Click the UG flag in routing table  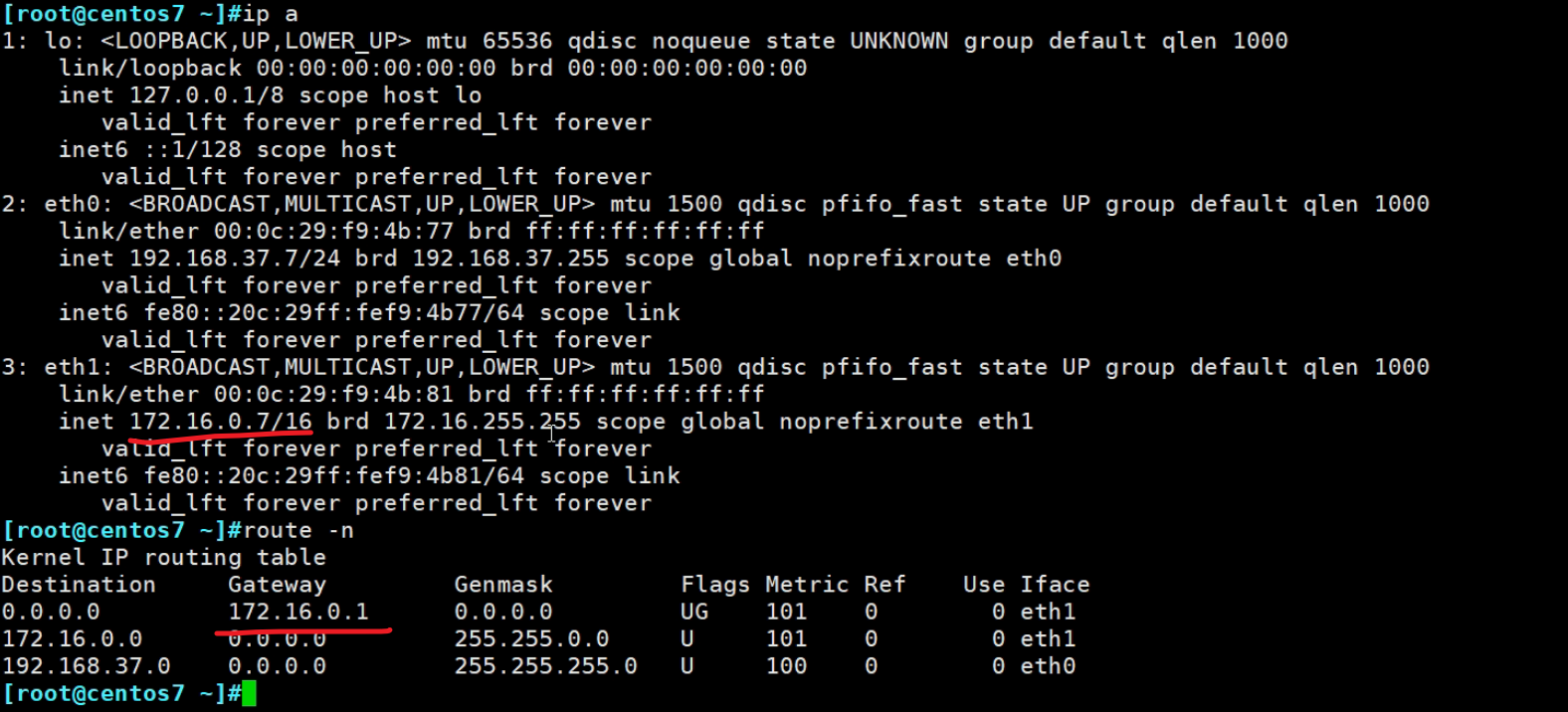point(694,612)
